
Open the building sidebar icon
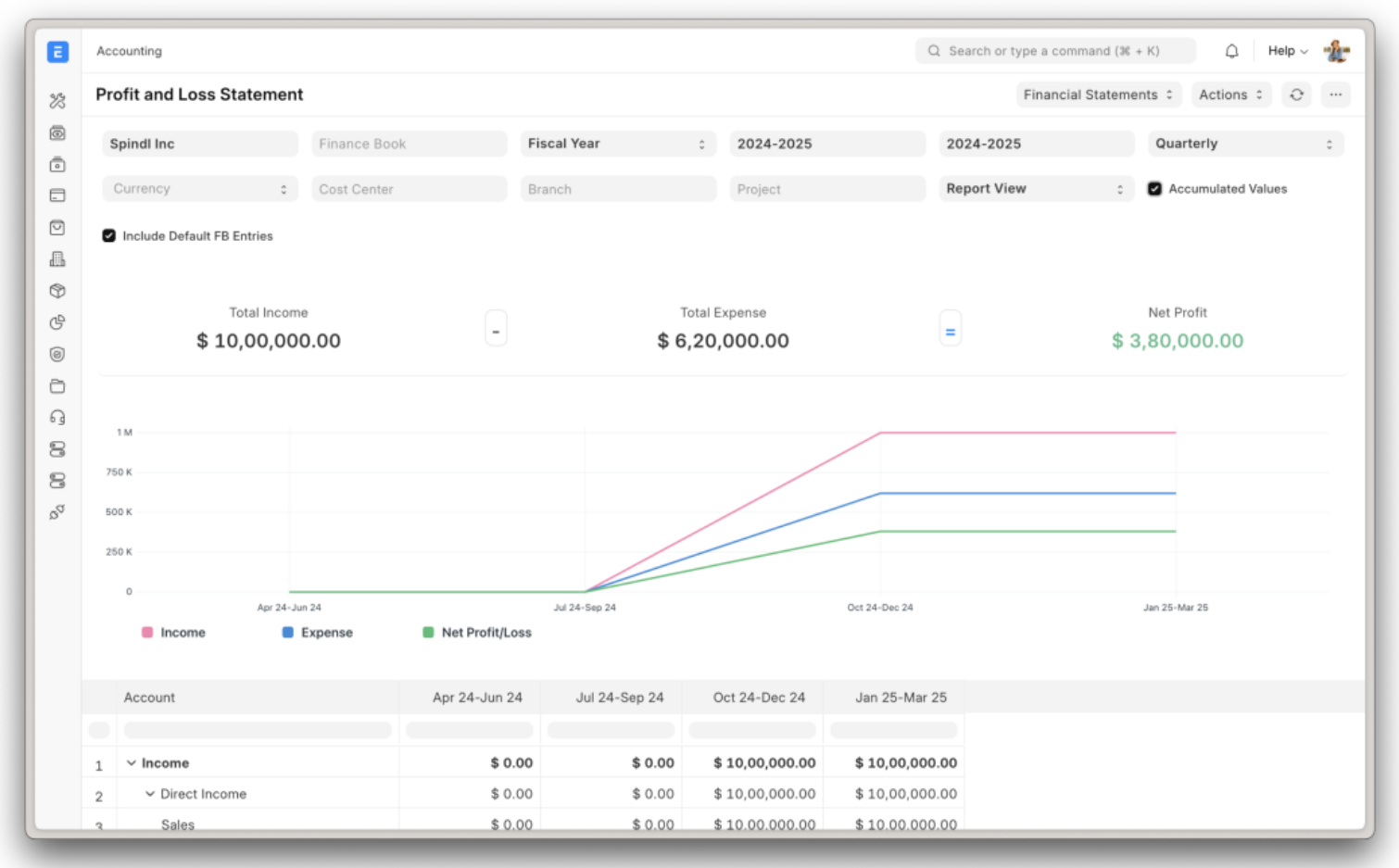(57, 259)
